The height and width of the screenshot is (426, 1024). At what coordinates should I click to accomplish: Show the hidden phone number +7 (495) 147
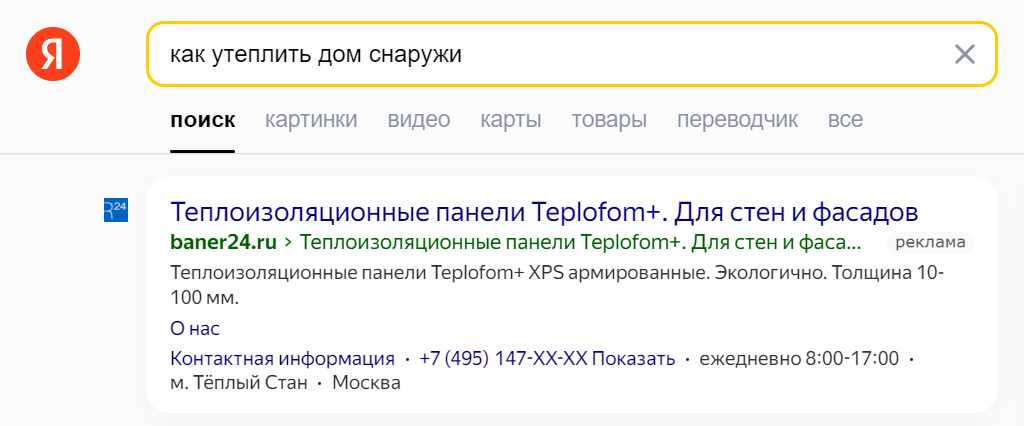click(547, 359)
